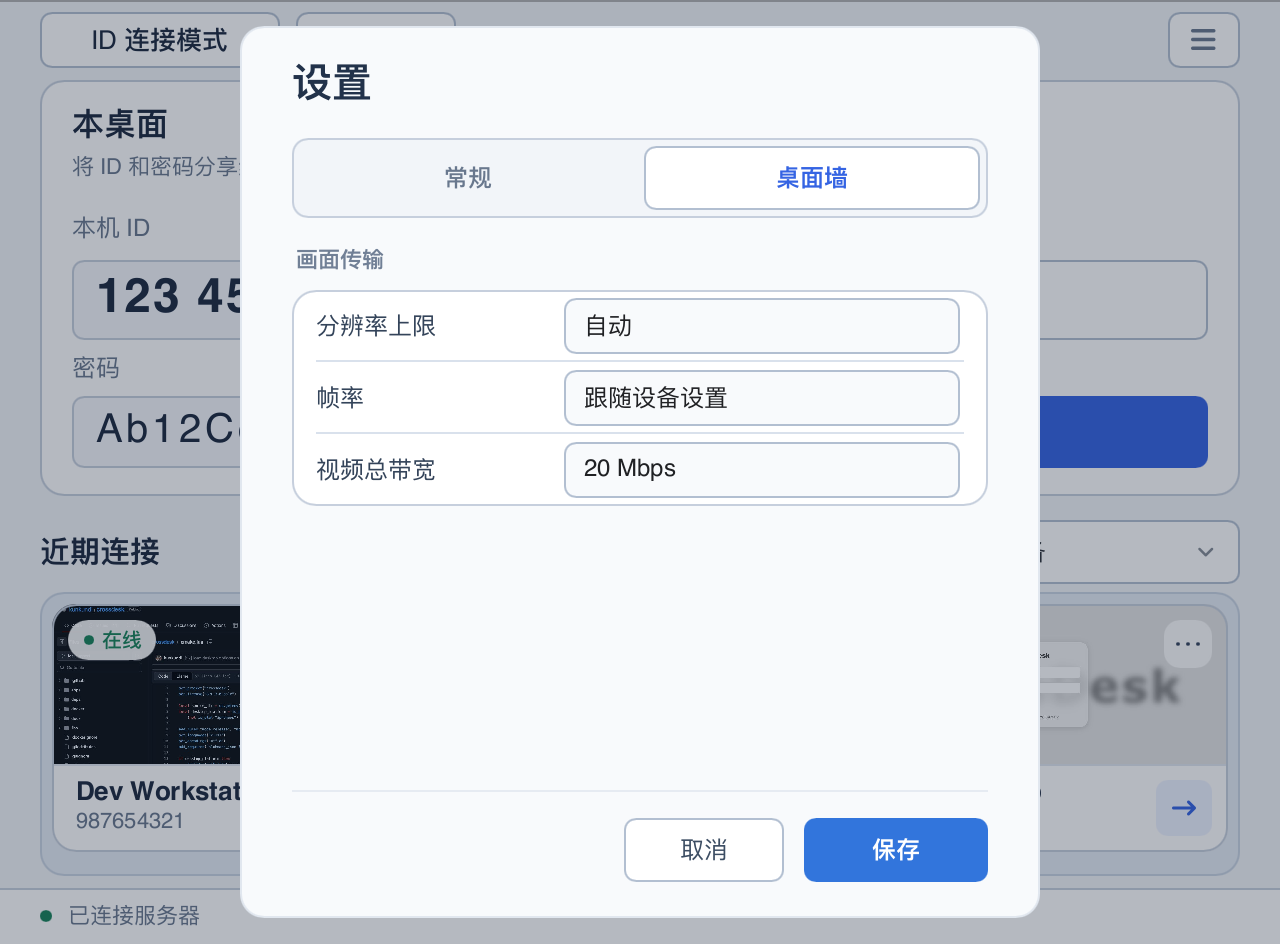The image size is (1280, 944).
Task: Click the Dev Workstation device name
Action: [158, 791]
